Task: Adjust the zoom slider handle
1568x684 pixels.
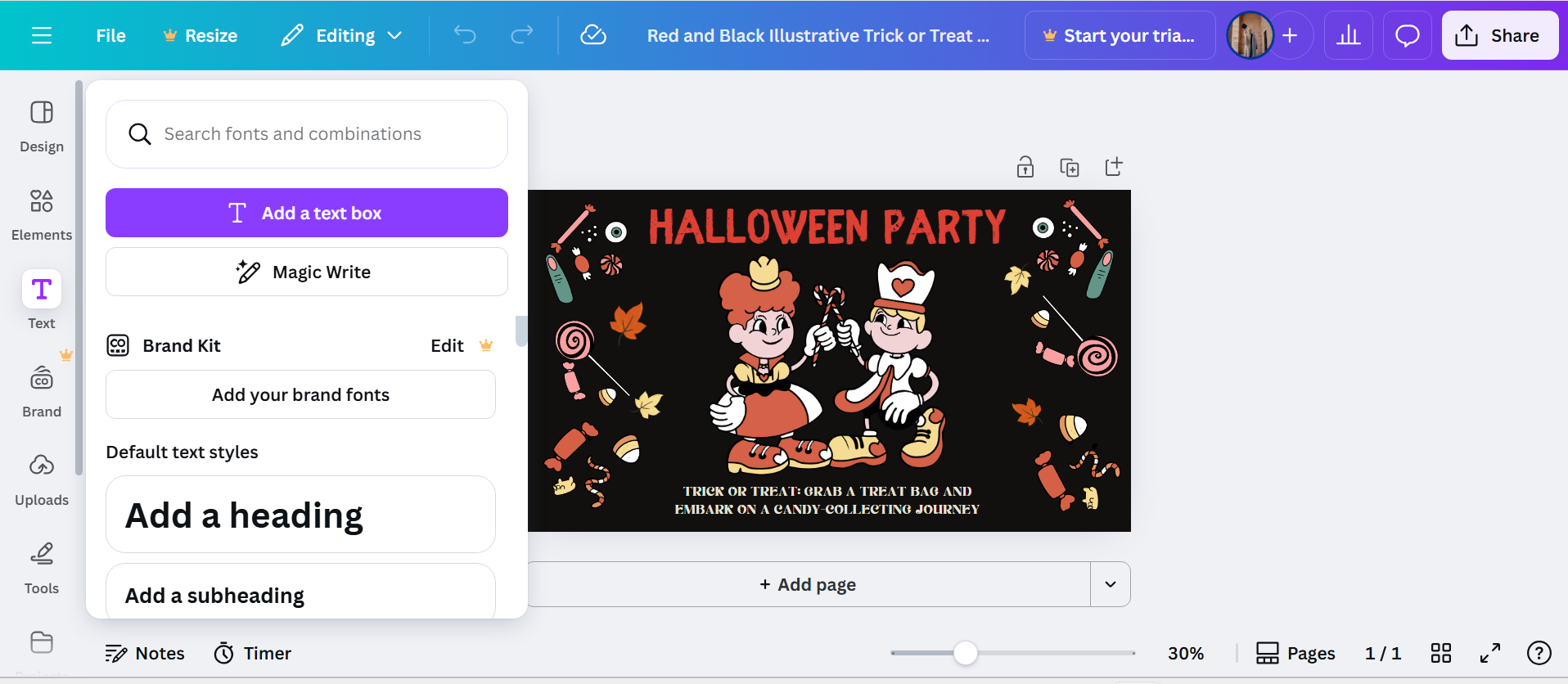Action: pyautogui.click(x=966, y=653)
